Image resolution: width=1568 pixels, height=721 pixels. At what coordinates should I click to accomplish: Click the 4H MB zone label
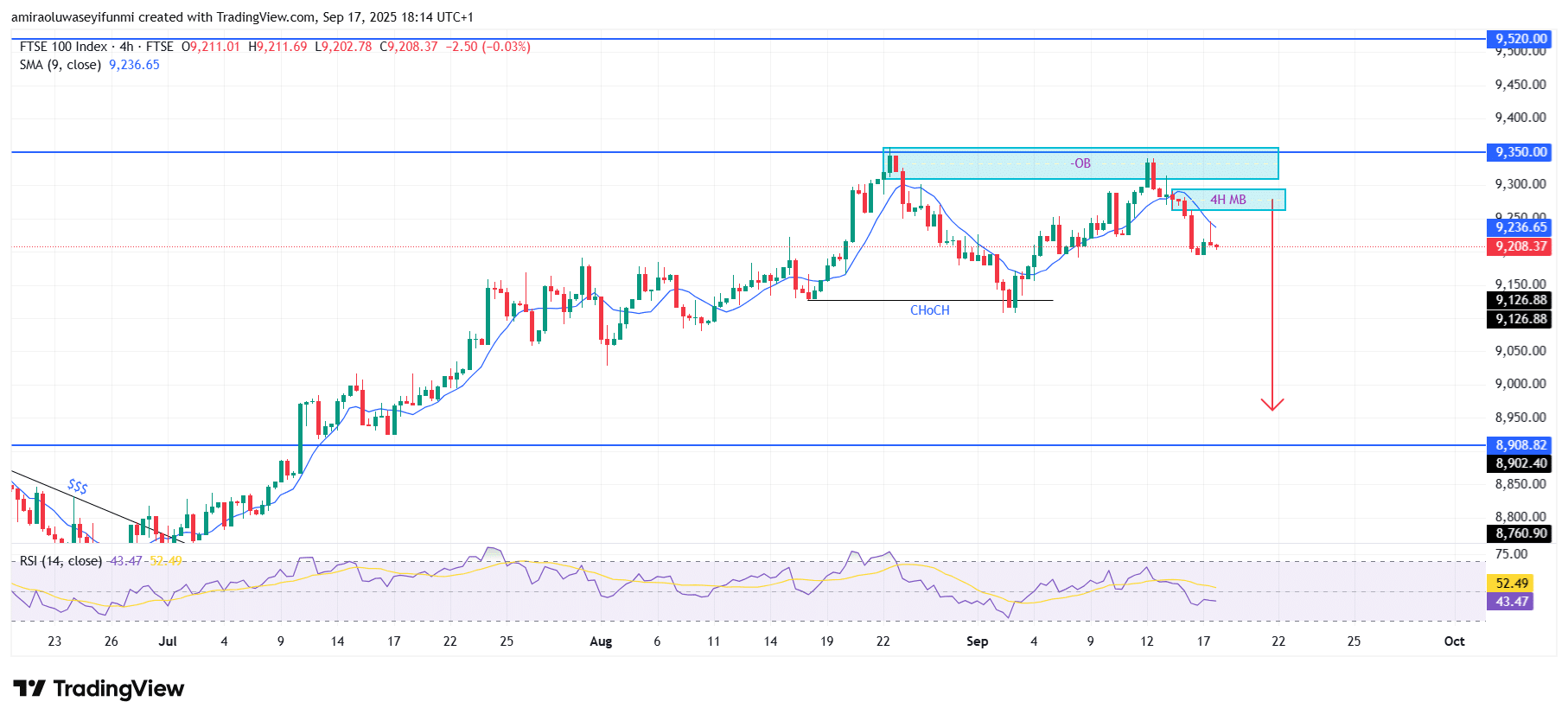pos(1227,200)
